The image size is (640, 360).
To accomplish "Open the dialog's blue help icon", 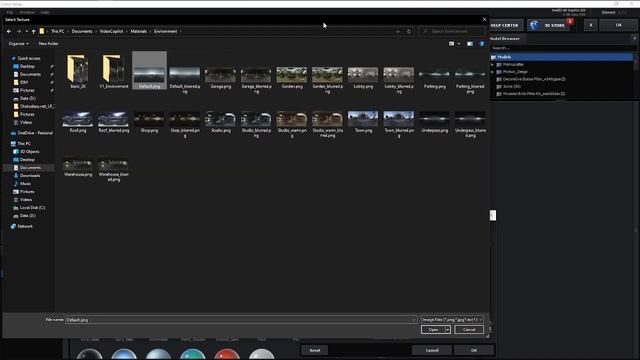I will [482, 44].
